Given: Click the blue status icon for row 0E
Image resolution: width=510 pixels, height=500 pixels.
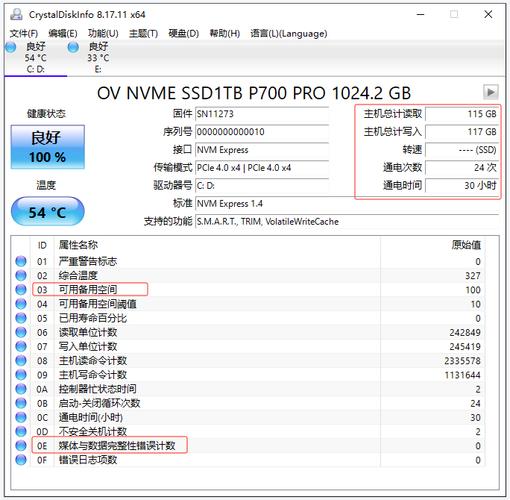Looking at the screenshot, I should [21, 445].
